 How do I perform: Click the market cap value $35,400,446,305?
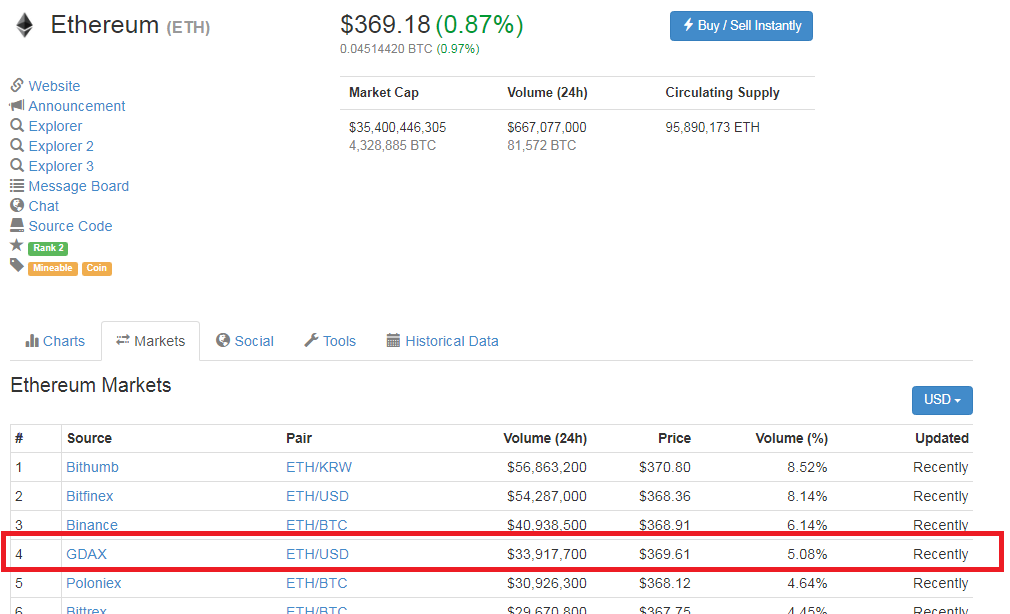[397, 128]
